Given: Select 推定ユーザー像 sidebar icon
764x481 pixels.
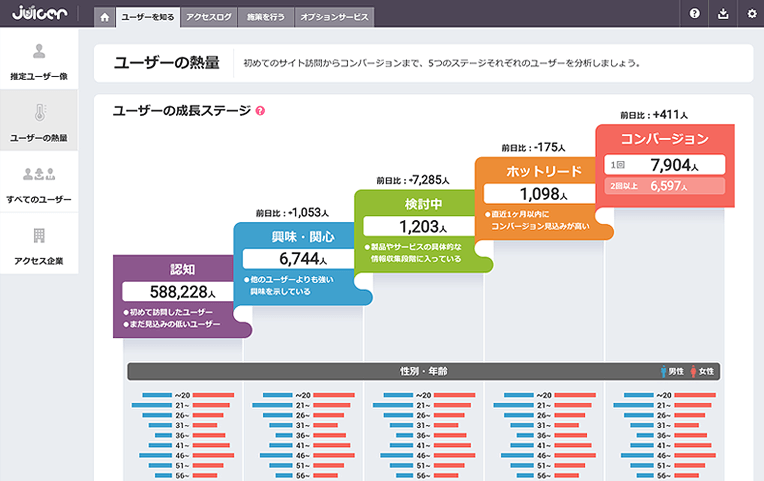Looking at the screenshot, I should [39, 61].
